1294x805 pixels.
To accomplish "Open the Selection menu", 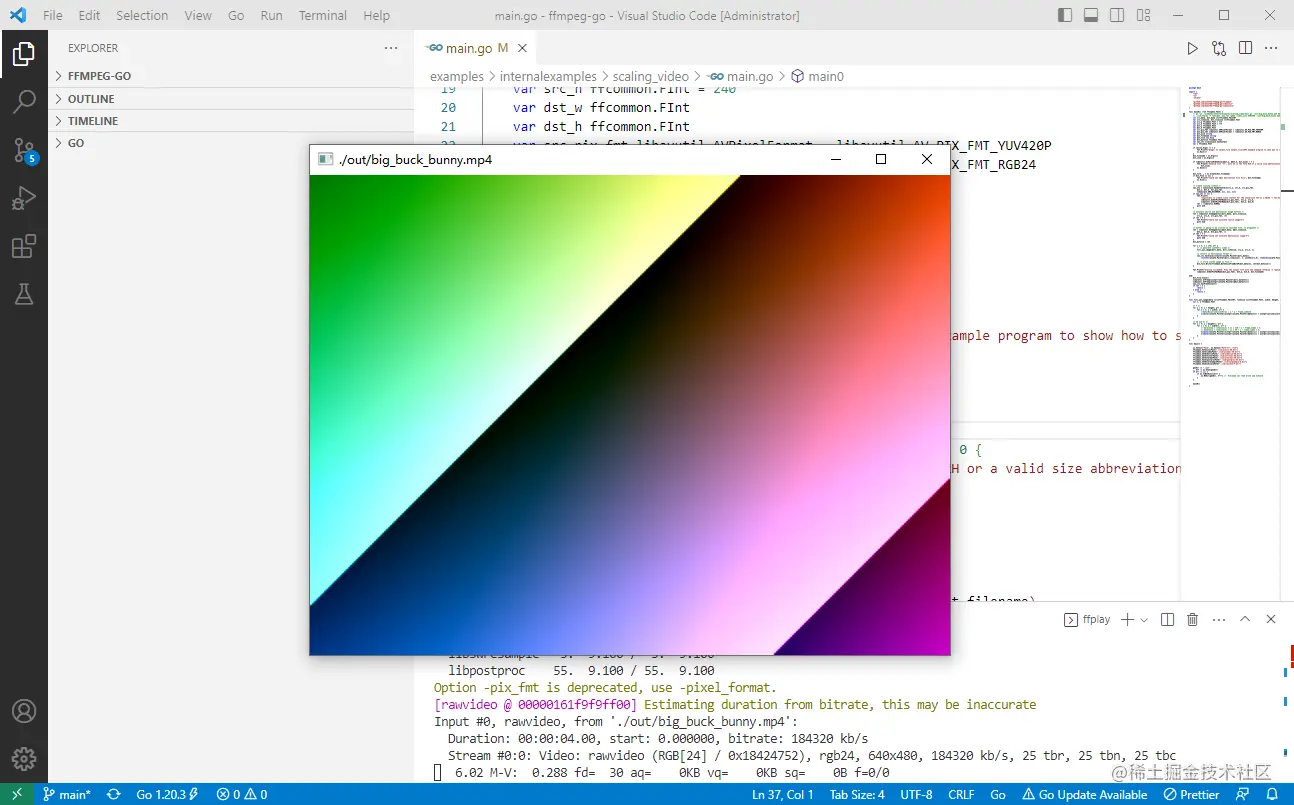I will coord(142,16).
